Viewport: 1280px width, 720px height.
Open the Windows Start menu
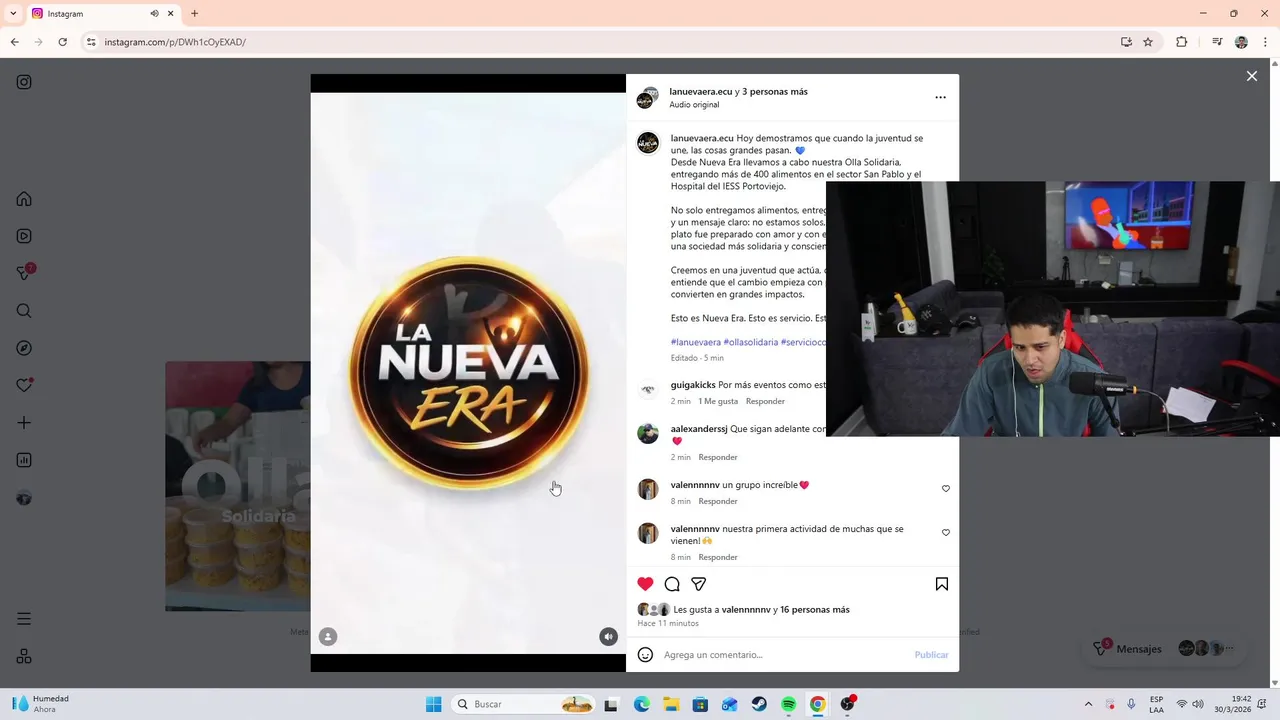(433, 704)
